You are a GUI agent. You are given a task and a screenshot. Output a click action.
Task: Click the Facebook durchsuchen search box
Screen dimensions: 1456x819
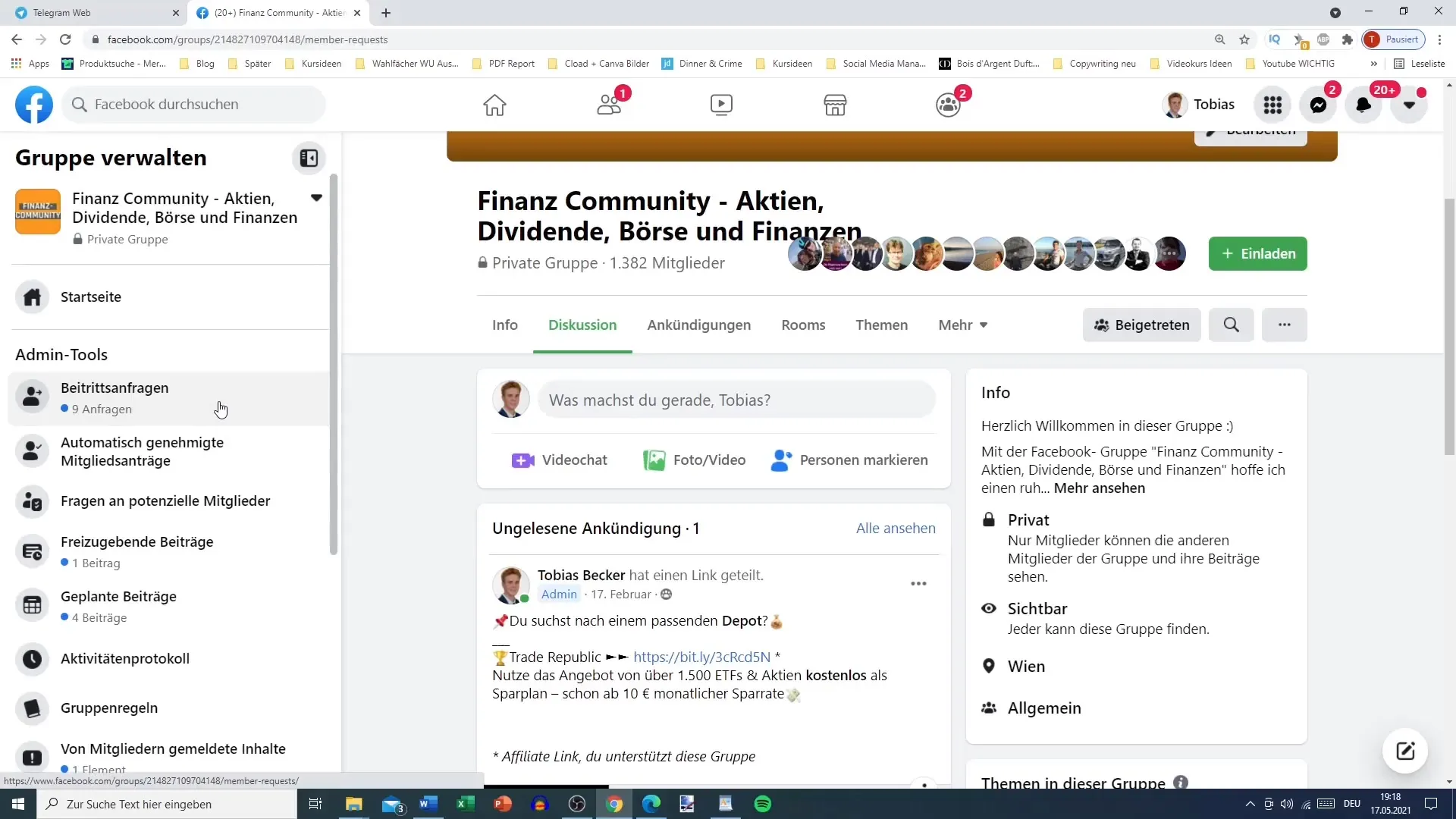(193, 105)
